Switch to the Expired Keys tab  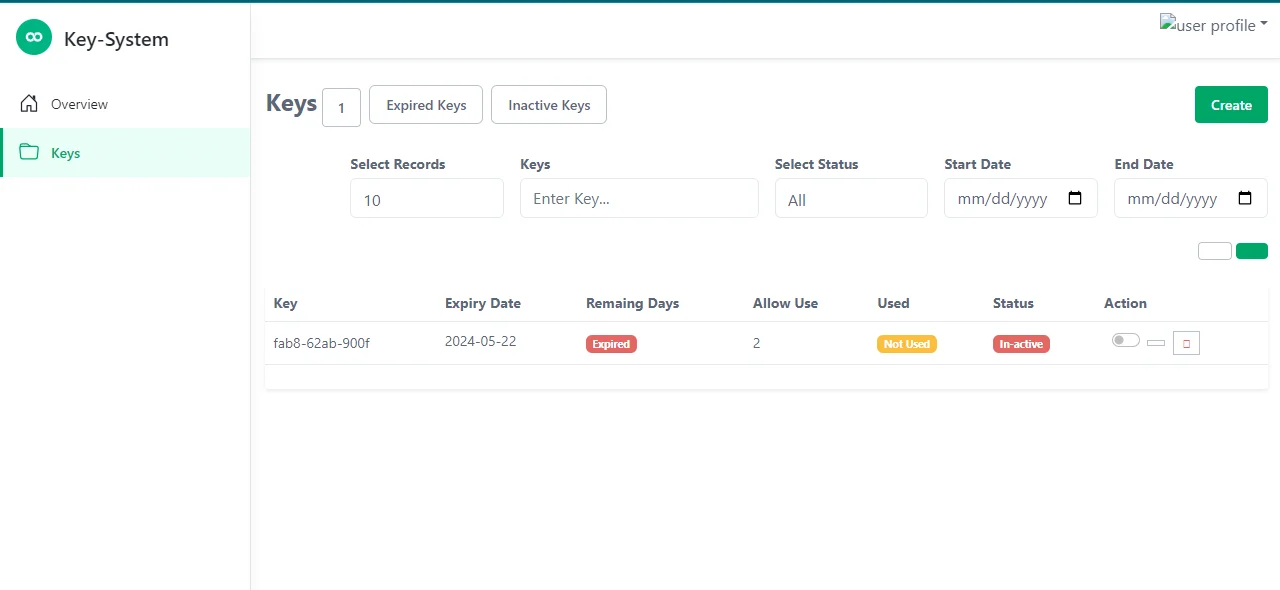click(426, 105)
